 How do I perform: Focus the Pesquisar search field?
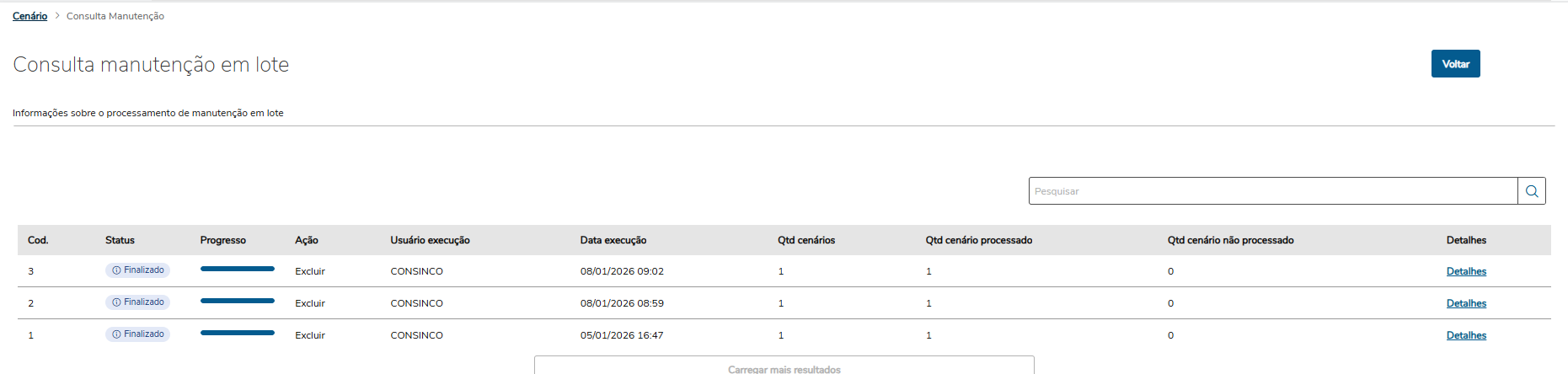tap(1272, 191)
